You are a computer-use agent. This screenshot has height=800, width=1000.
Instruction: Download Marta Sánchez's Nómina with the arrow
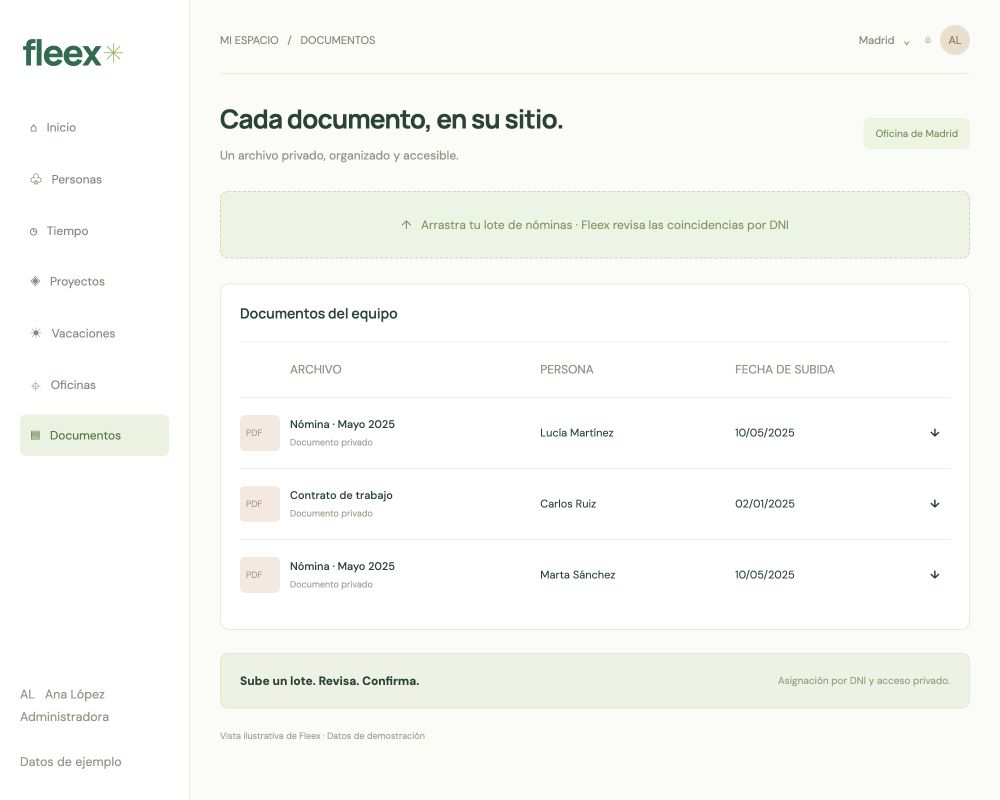coord(934,575)
